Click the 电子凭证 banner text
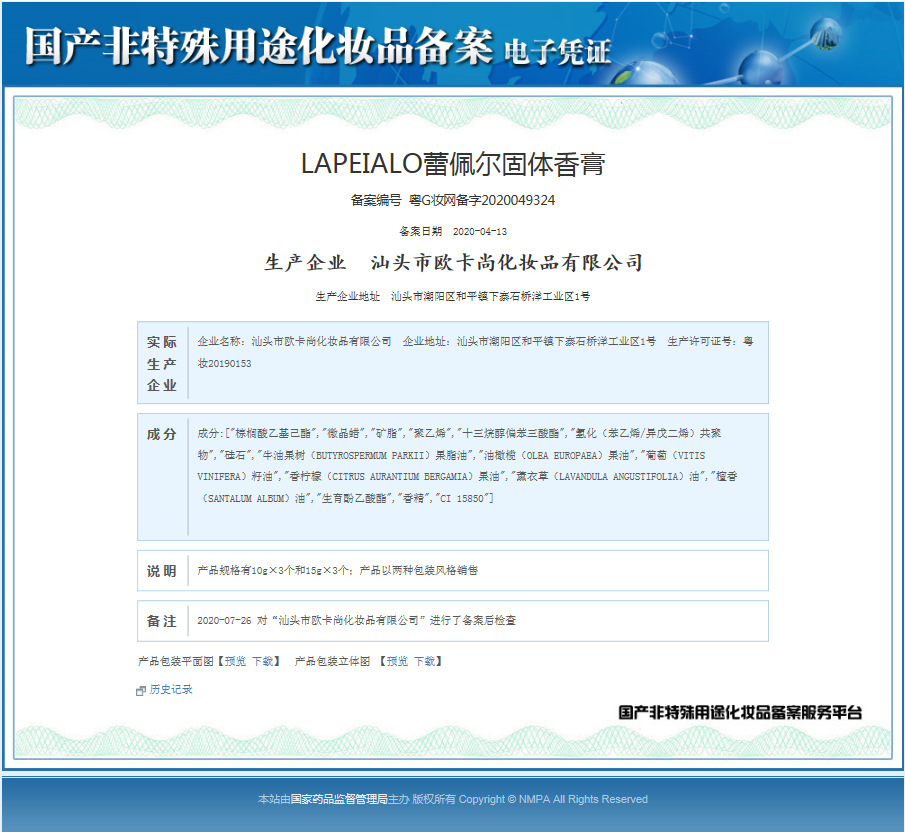The image size is (905, 832). [x=557, y=51]
